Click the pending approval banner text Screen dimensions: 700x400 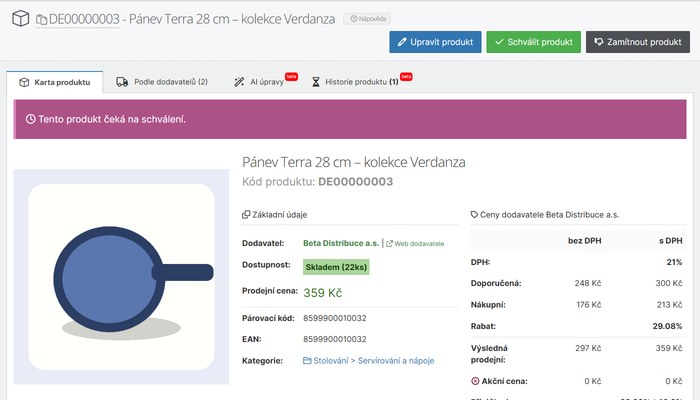click(112, 119)
